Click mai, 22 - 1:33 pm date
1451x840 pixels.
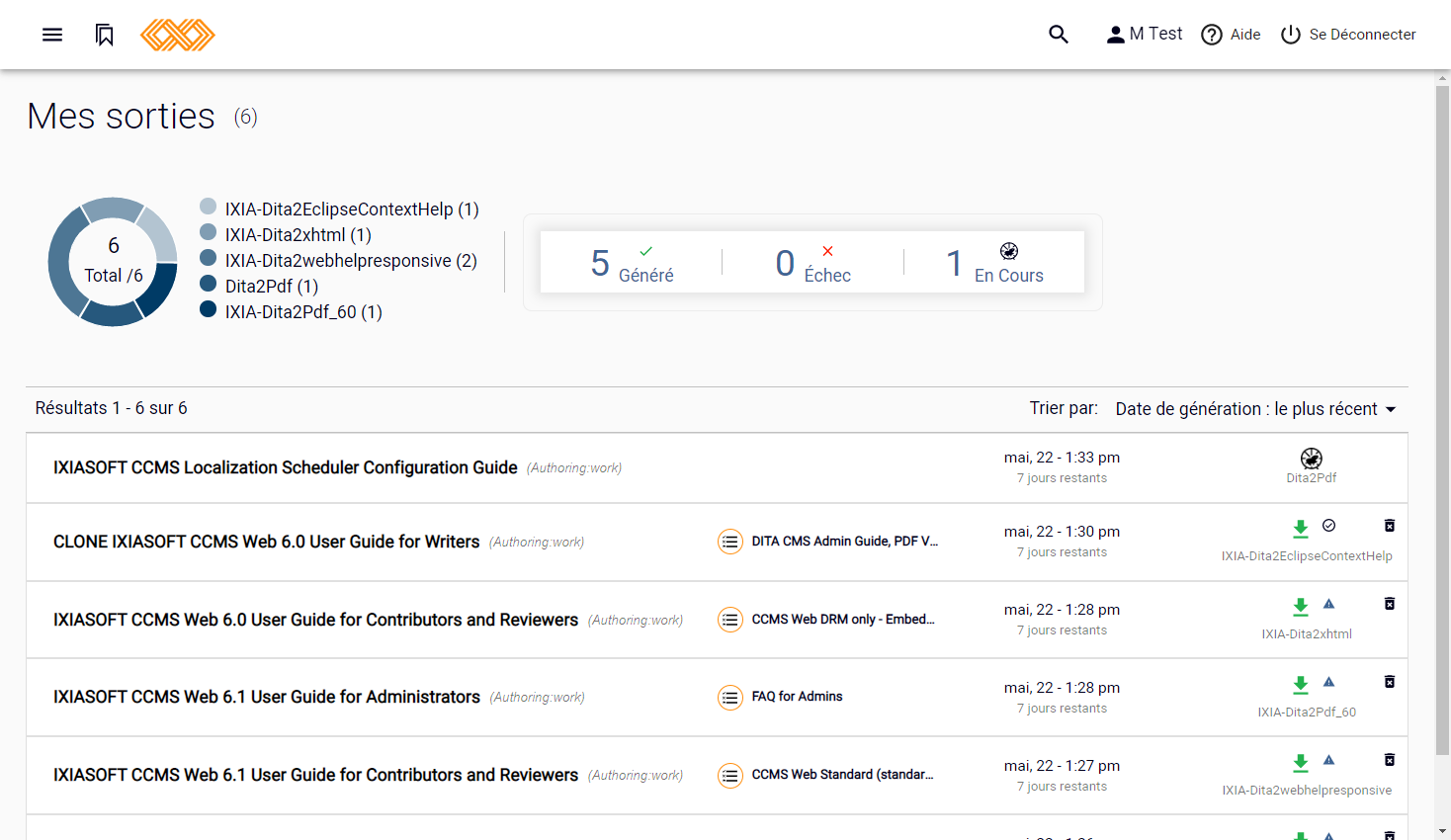(1062, 458)
